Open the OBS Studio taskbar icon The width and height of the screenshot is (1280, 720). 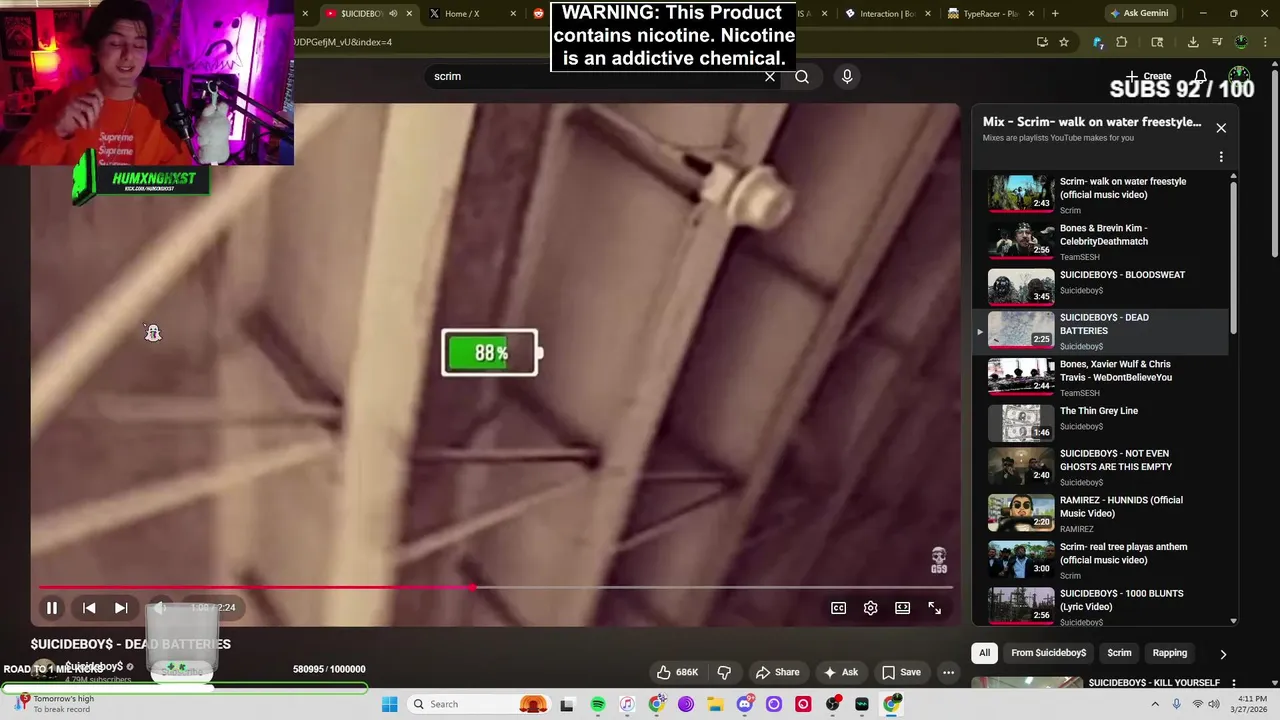pyautogui.click(x=832, y=704)
